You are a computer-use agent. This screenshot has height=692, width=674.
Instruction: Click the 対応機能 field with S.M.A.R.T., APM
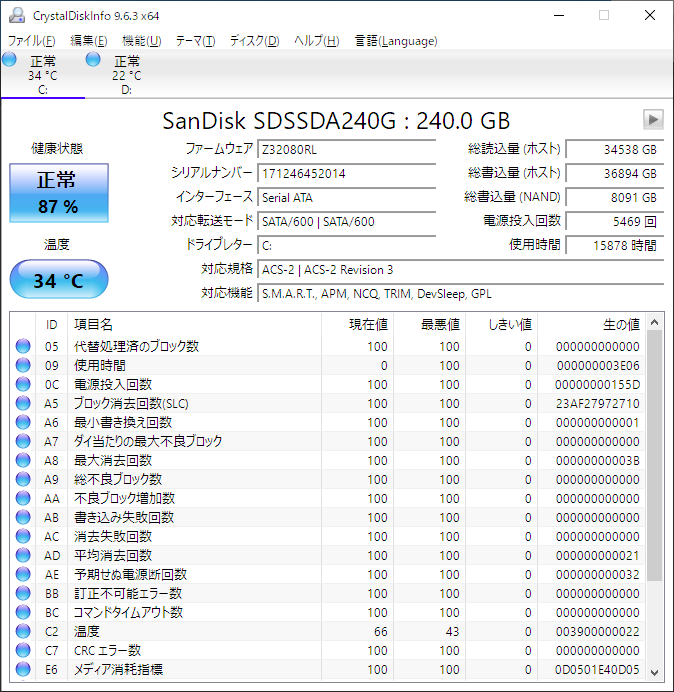pos(460,293)
